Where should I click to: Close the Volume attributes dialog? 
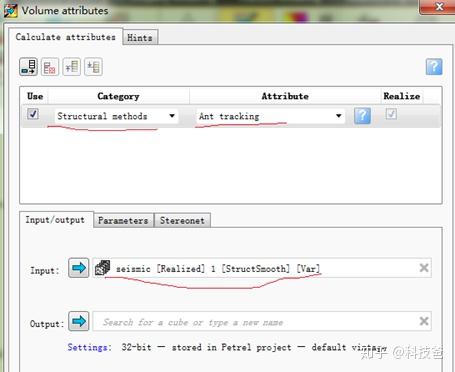coord(439,6)
